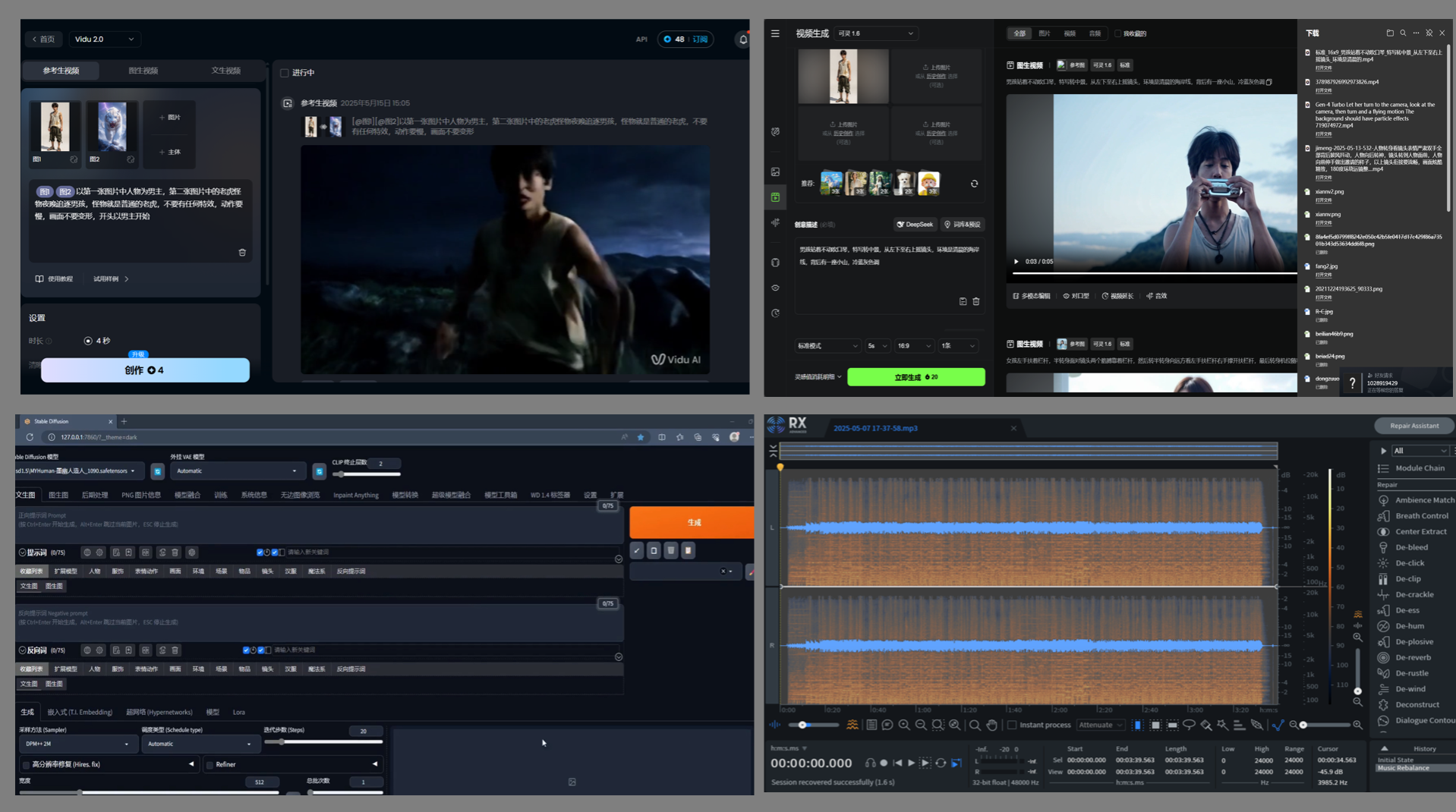This screenshot has width=1456, height=812.
Task: Toggle loop playback in RX transport
Action: point(941,763)
